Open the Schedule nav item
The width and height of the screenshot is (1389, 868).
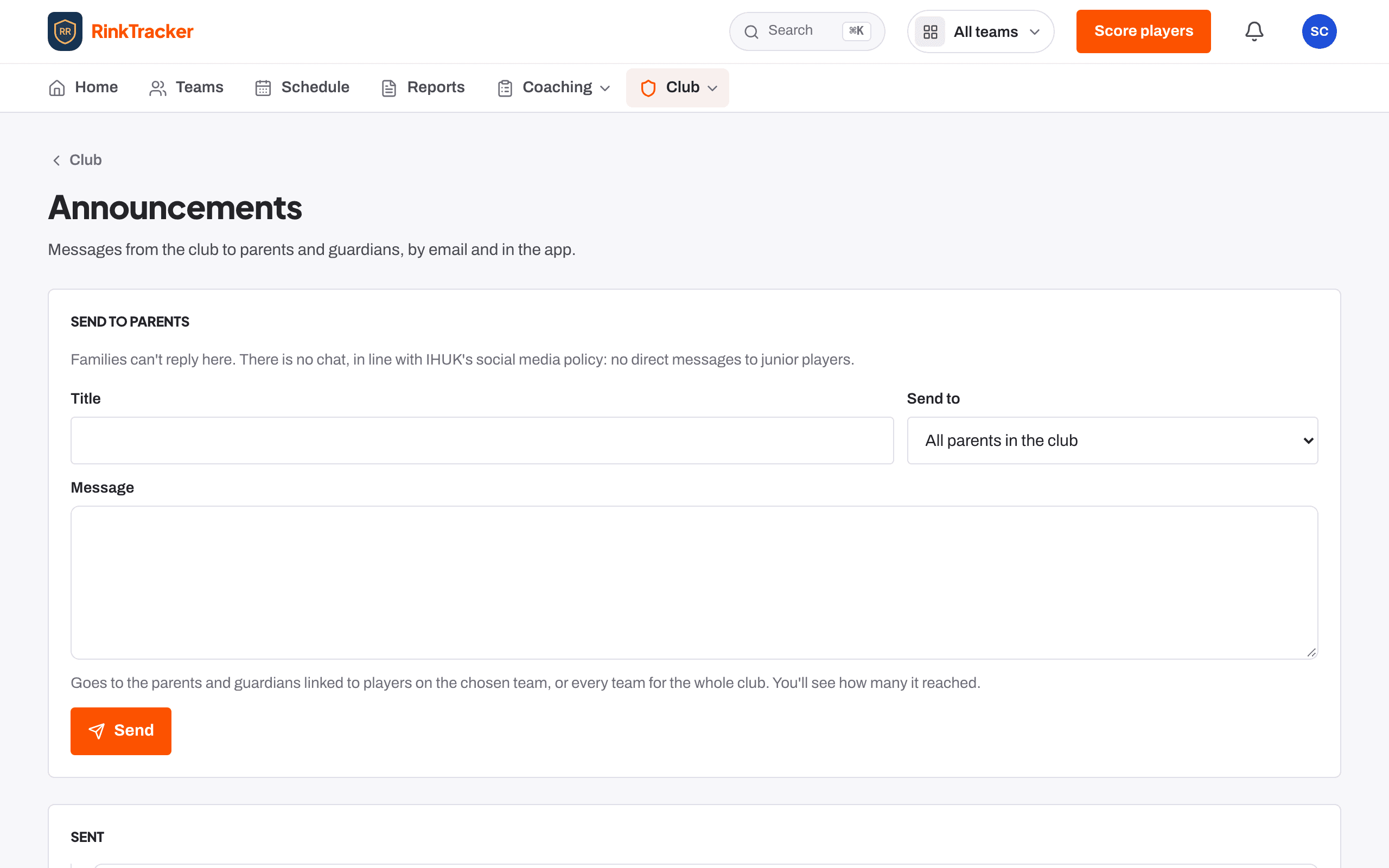coord(302,88)
